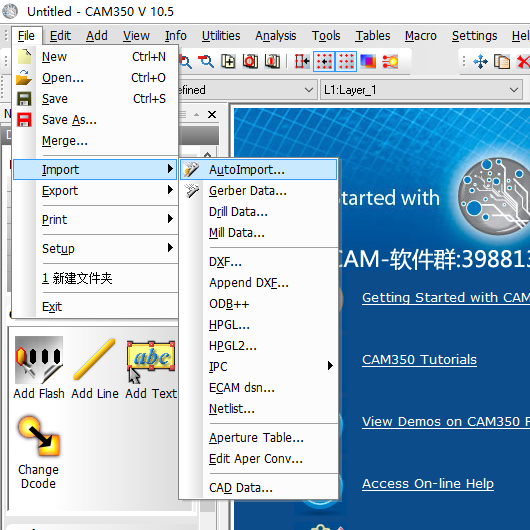Close the side panel with X
The height and width of the screenshot is (530, 530).
[212, 115]
